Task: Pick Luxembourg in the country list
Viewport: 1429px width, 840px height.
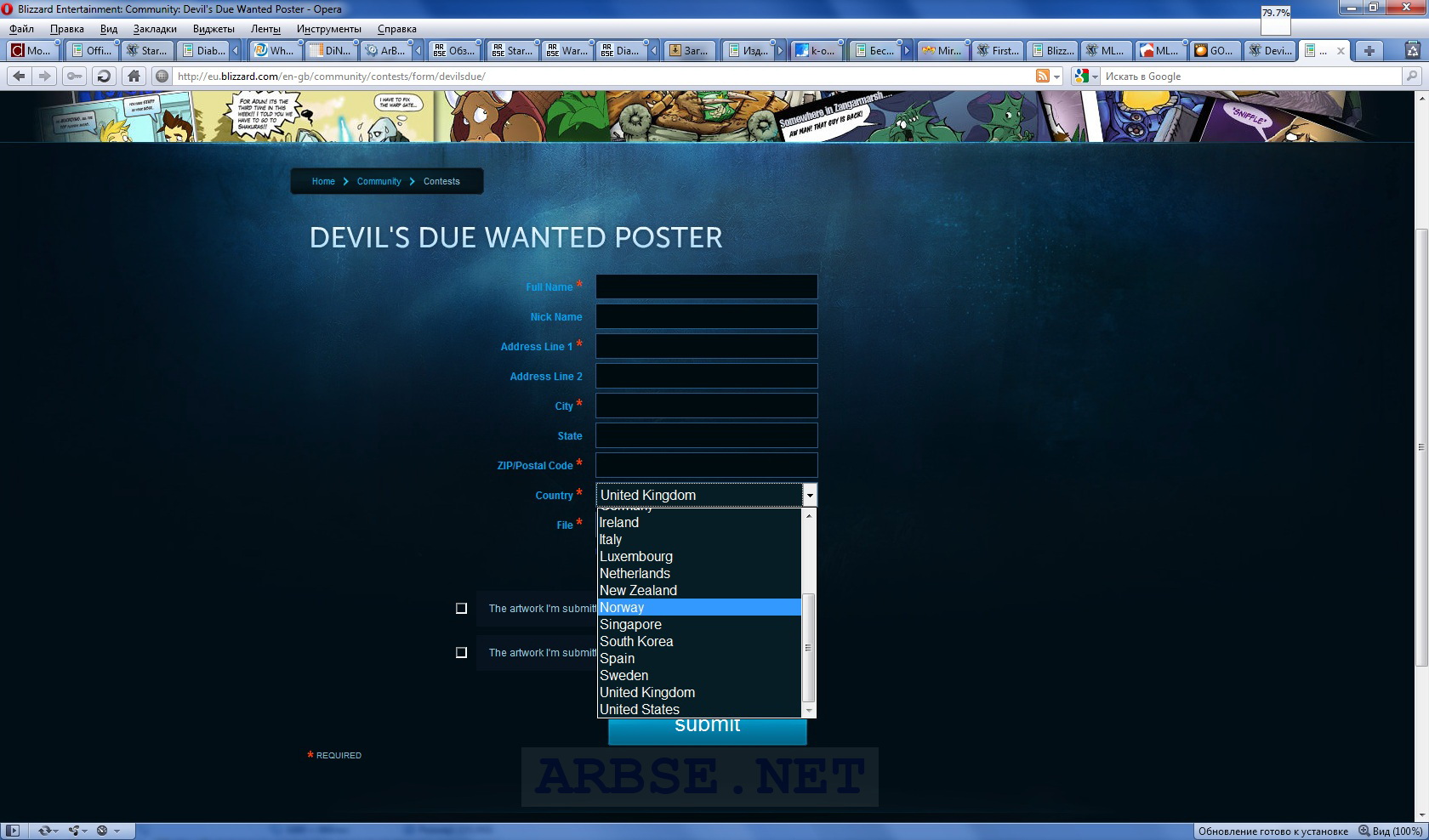Action: pyautogui.click(x=699, y=556)
